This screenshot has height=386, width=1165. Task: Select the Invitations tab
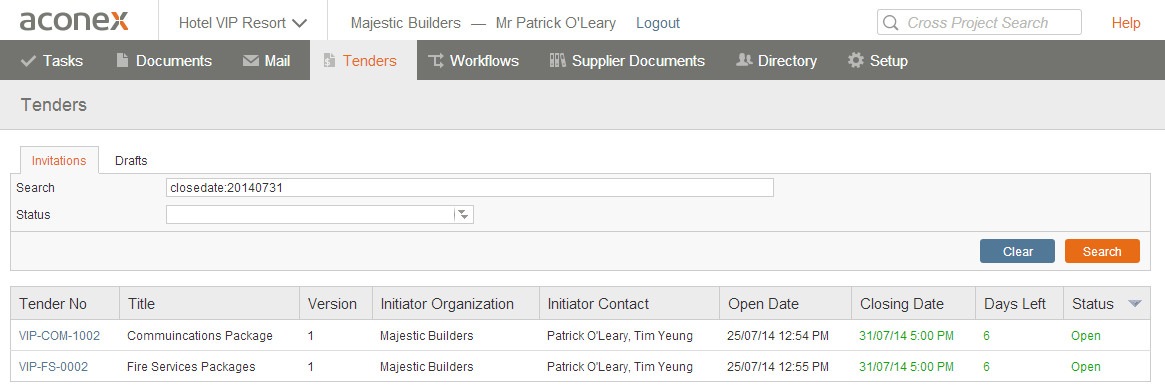tap(54, 160)
